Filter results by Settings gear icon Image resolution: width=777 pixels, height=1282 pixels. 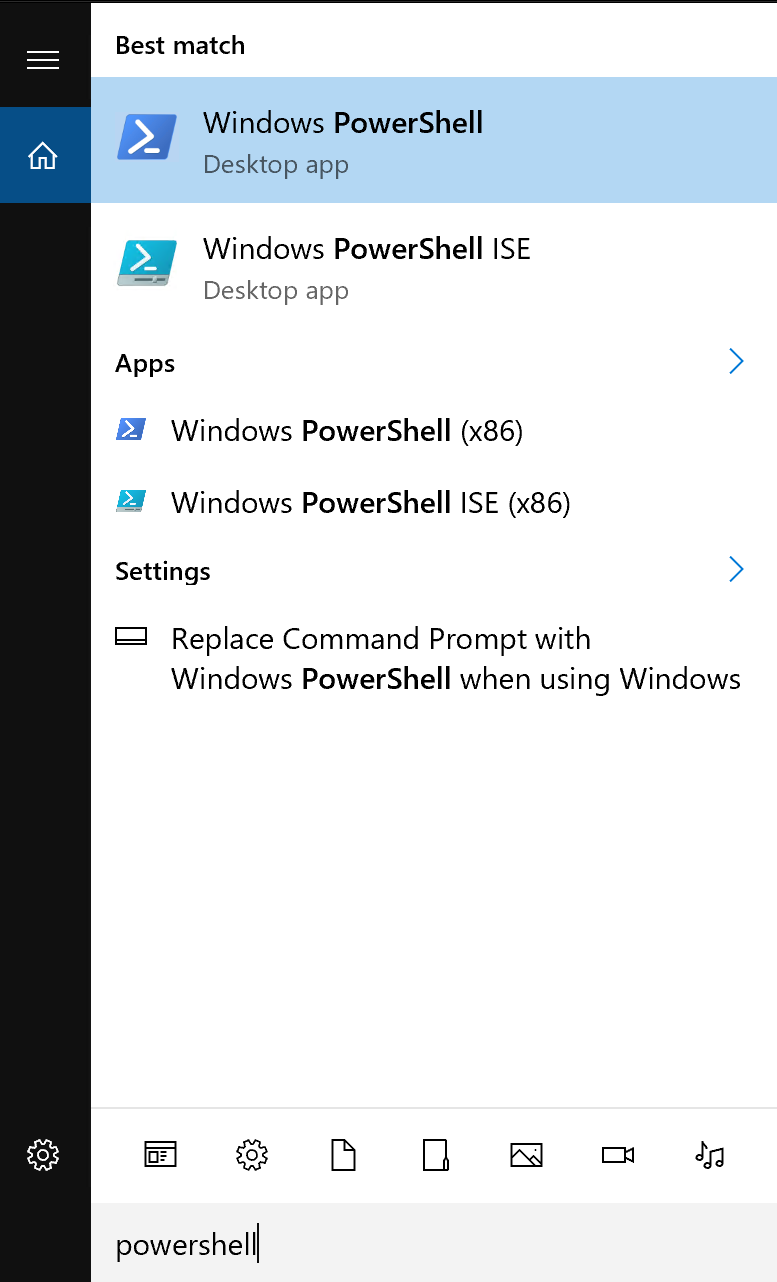tap(252, 1155)
